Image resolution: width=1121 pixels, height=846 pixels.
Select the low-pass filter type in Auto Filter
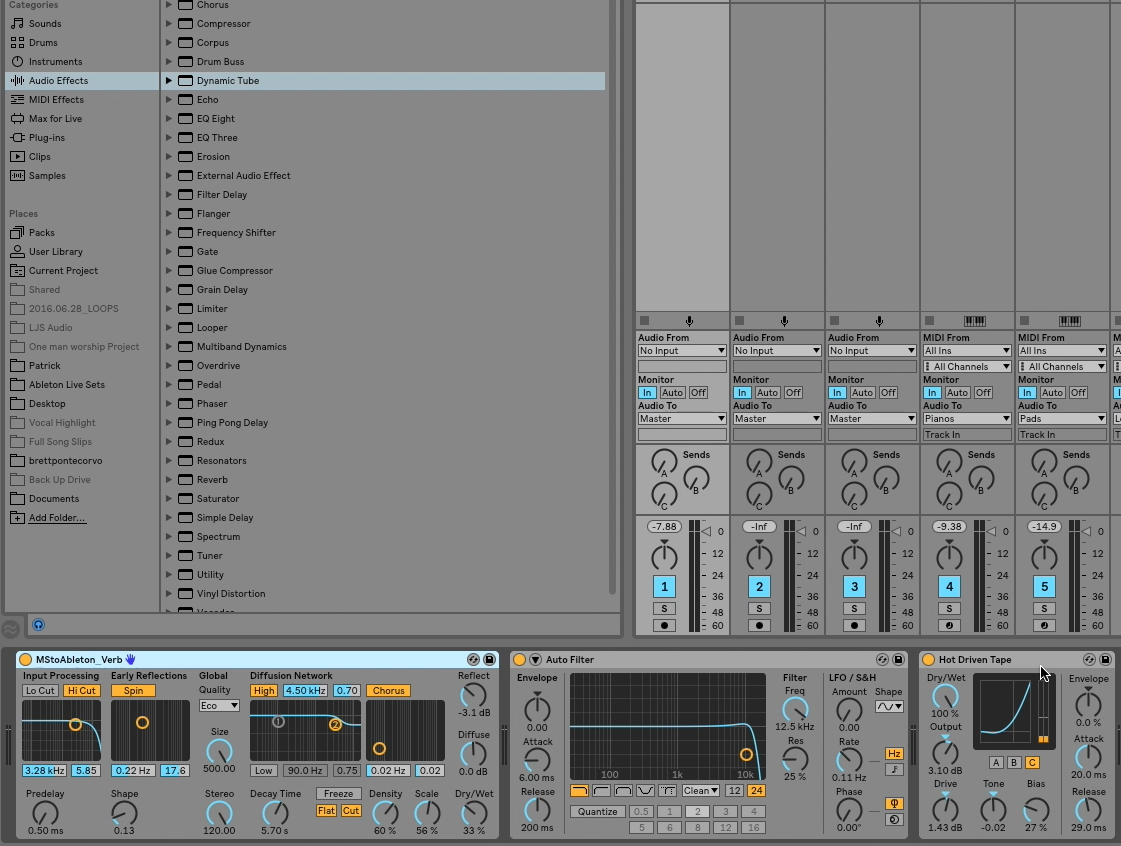point(579,790)
